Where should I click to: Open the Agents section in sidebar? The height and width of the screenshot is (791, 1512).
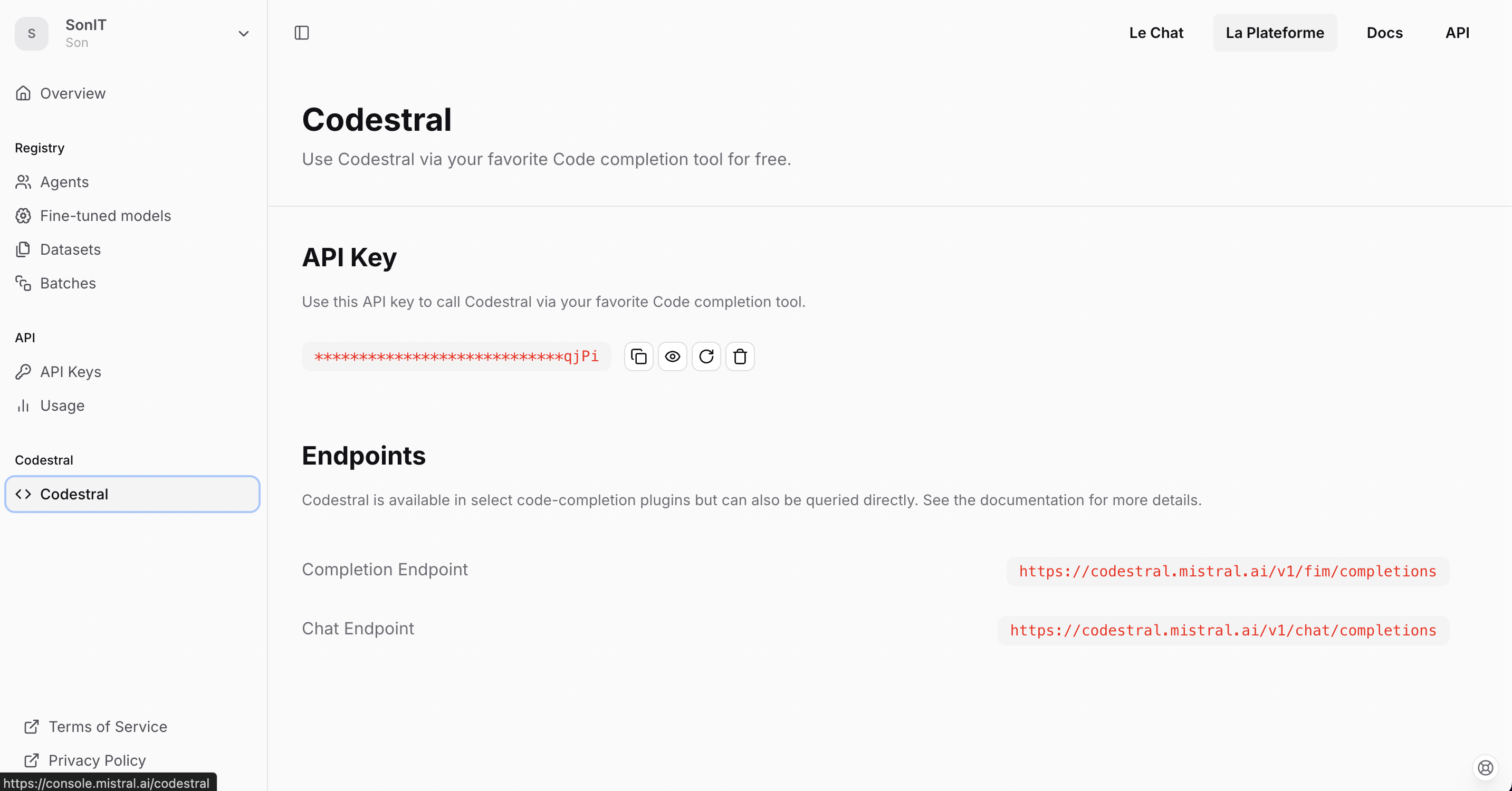(x=63, y=182)
